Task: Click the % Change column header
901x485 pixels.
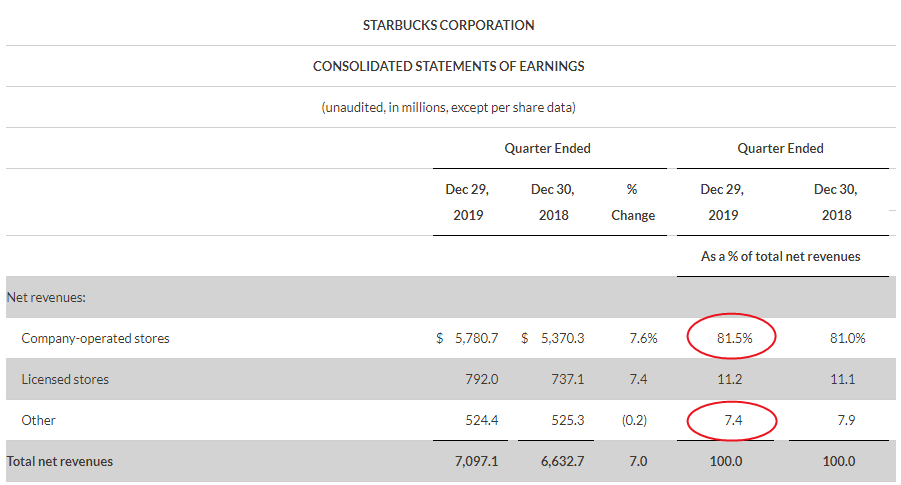Action: point(632,202)
